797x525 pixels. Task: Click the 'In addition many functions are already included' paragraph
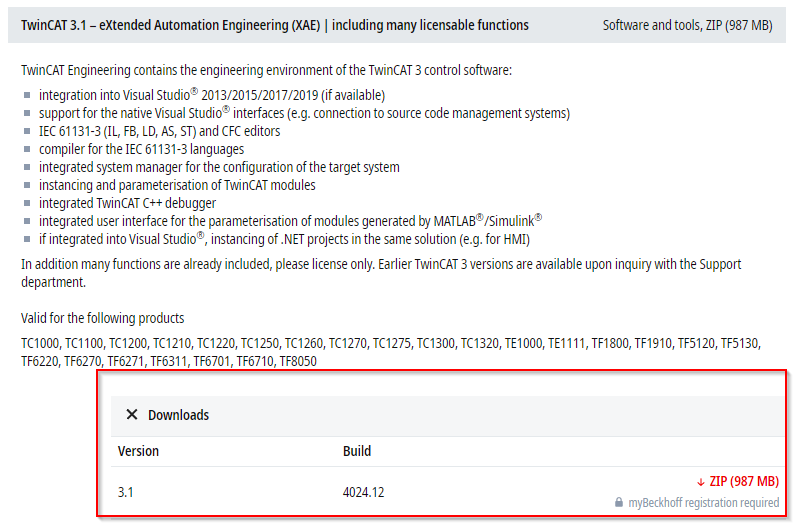381,273
